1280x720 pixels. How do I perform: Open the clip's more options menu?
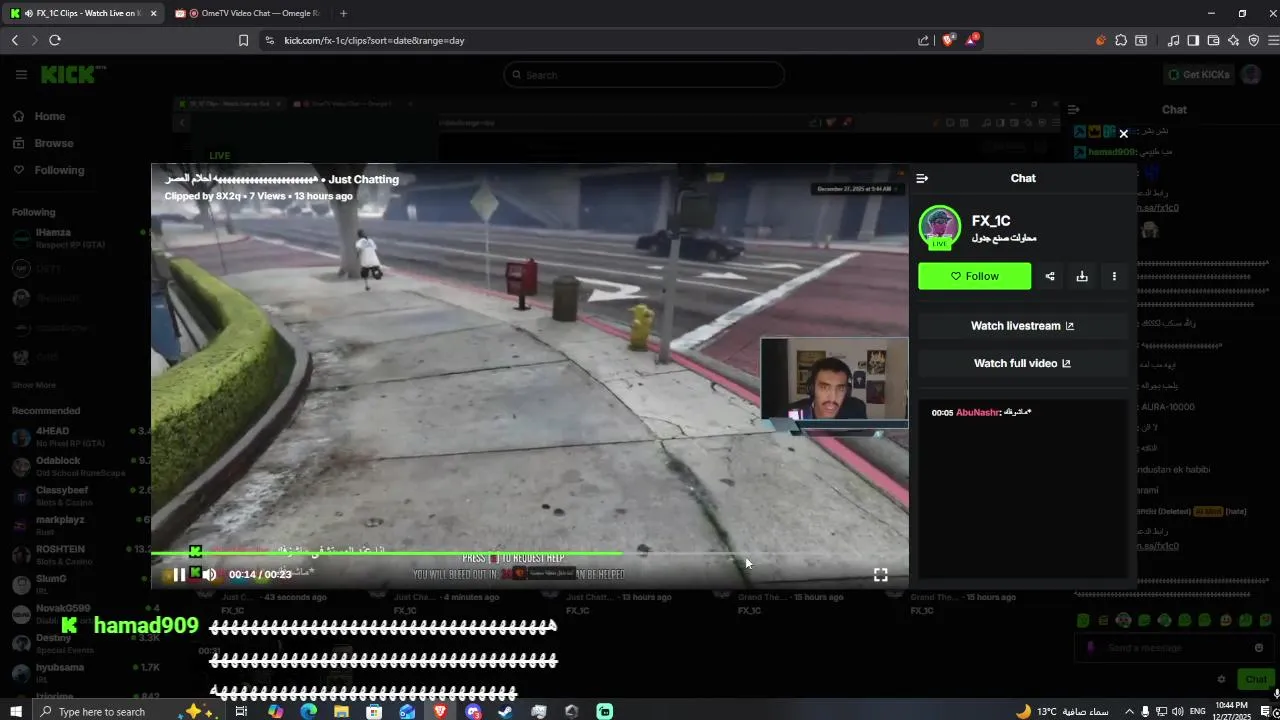[x=1114, y=276]
